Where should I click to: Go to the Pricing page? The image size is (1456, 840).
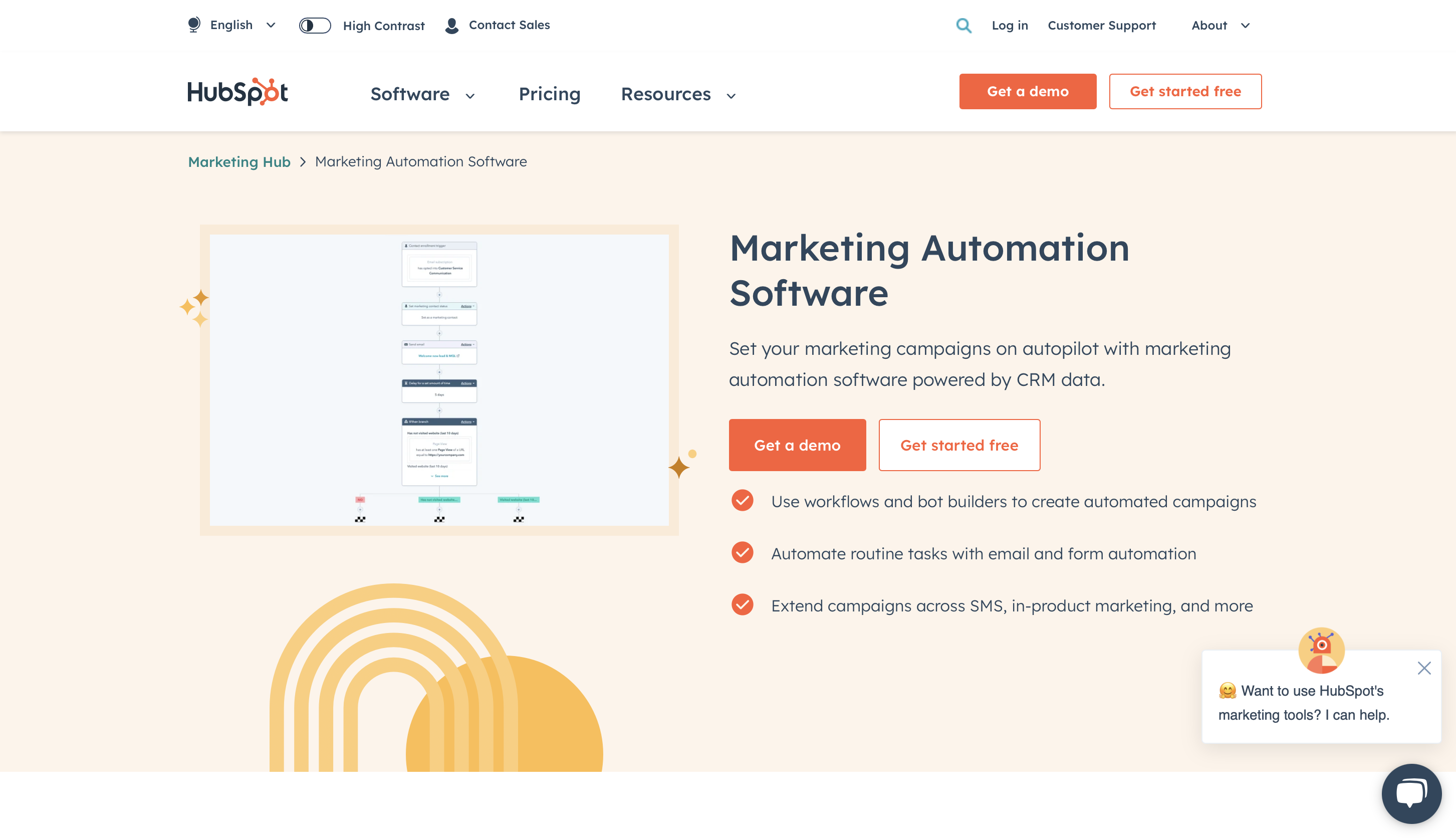click(x=550, y=94)
